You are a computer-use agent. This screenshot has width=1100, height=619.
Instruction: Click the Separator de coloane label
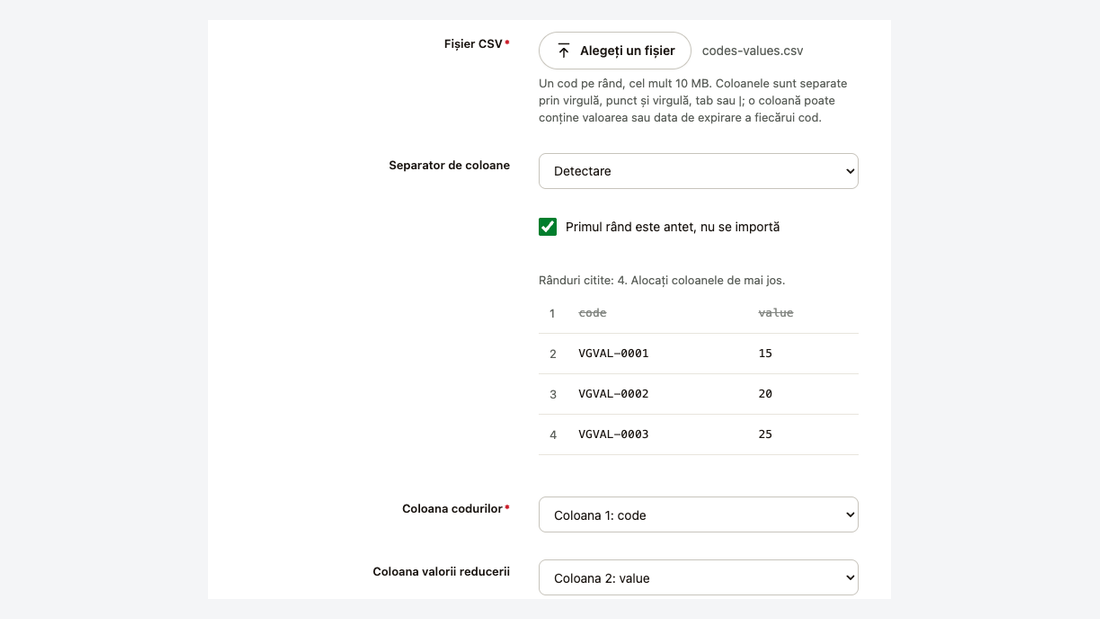(449, 166)
